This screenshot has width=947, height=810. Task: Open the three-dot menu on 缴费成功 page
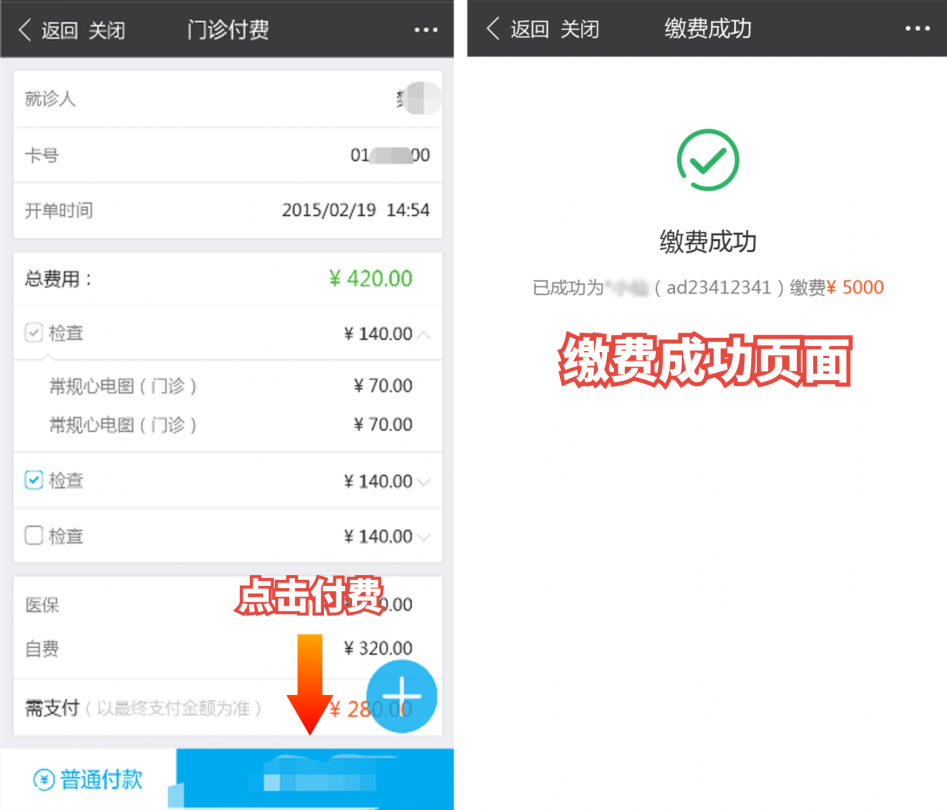917,28
